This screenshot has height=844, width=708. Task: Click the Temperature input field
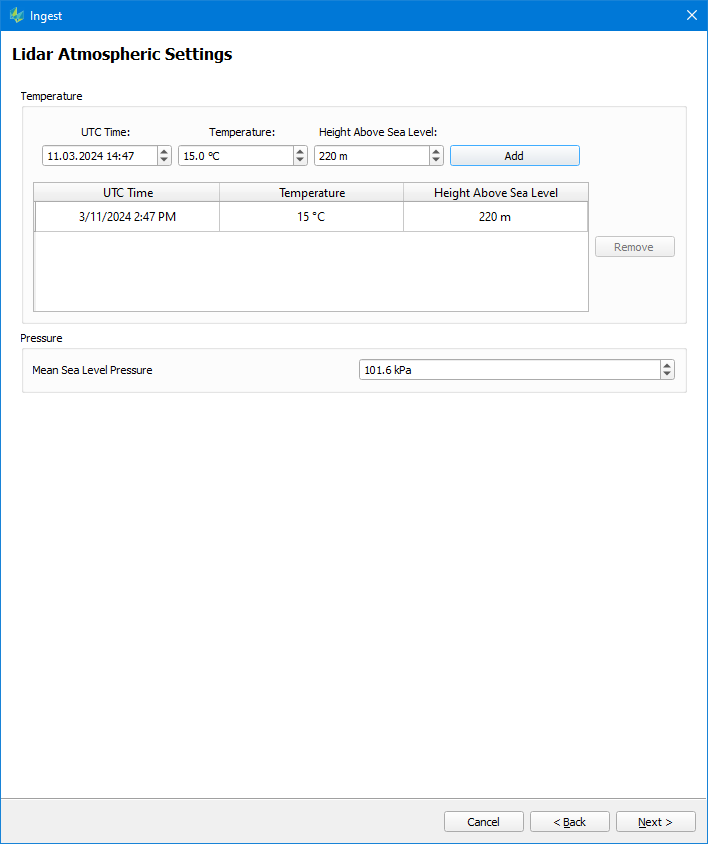(x=234, y=156)
